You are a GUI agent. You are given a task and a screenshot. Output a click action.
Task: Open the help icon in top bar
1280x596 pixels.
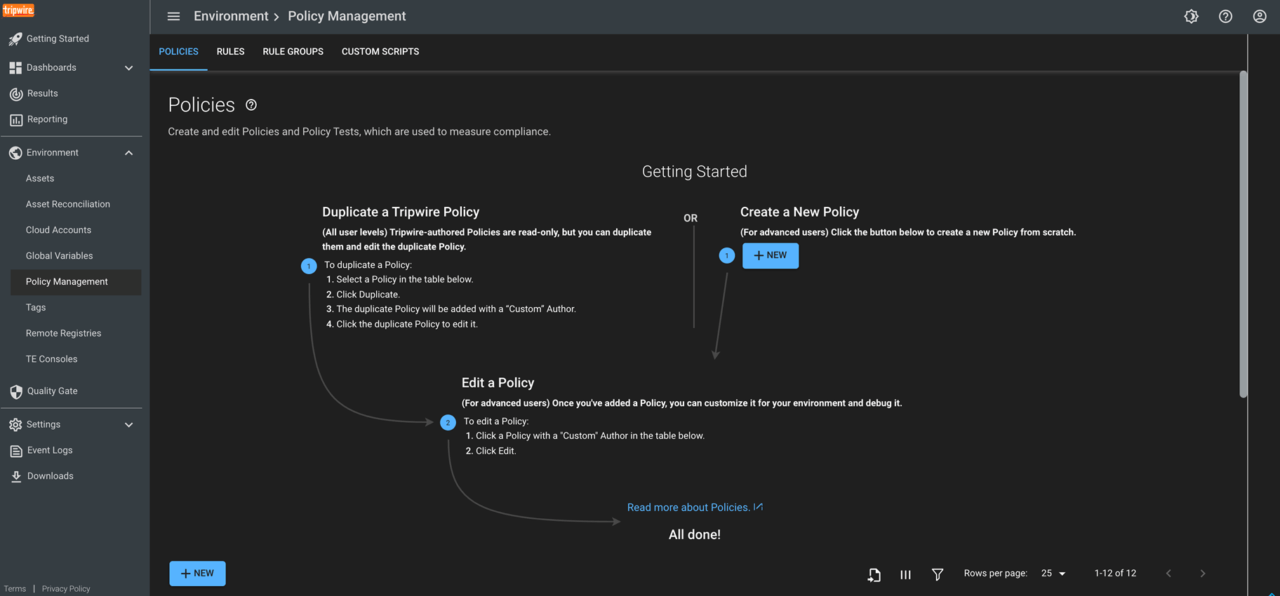click(1225, 17)
